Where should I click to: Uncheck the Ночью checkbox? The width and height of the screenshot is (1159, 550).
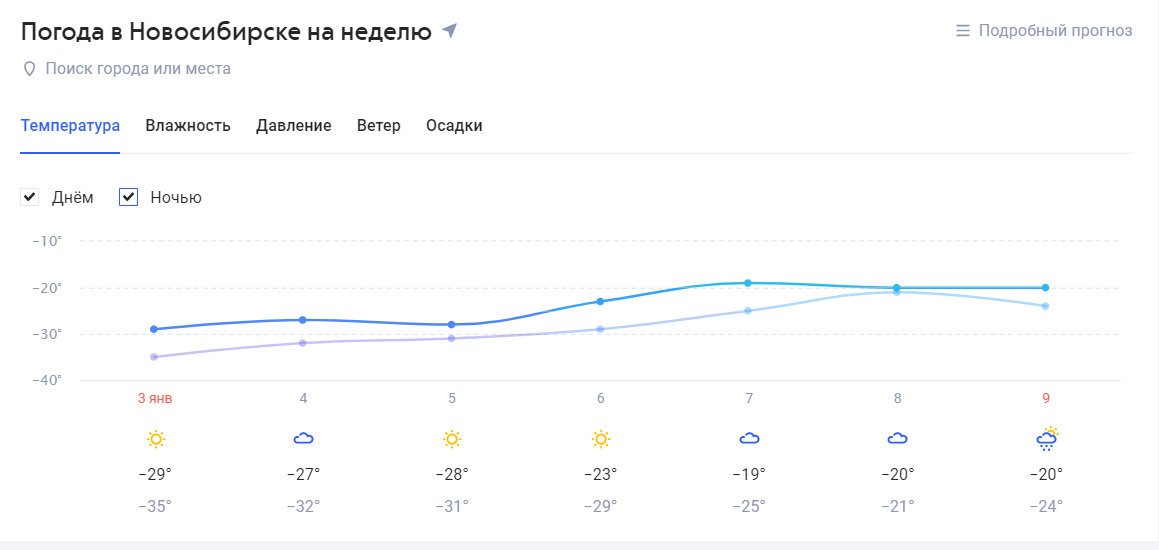point(128,197)
